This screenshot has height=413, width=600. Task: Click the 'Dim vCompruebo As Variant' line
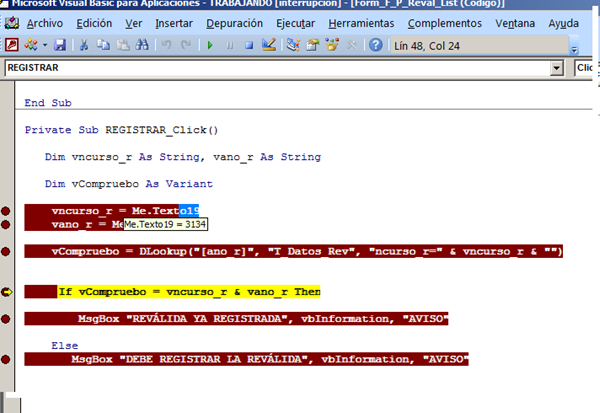pyautogui.click(x=129, y=184)
